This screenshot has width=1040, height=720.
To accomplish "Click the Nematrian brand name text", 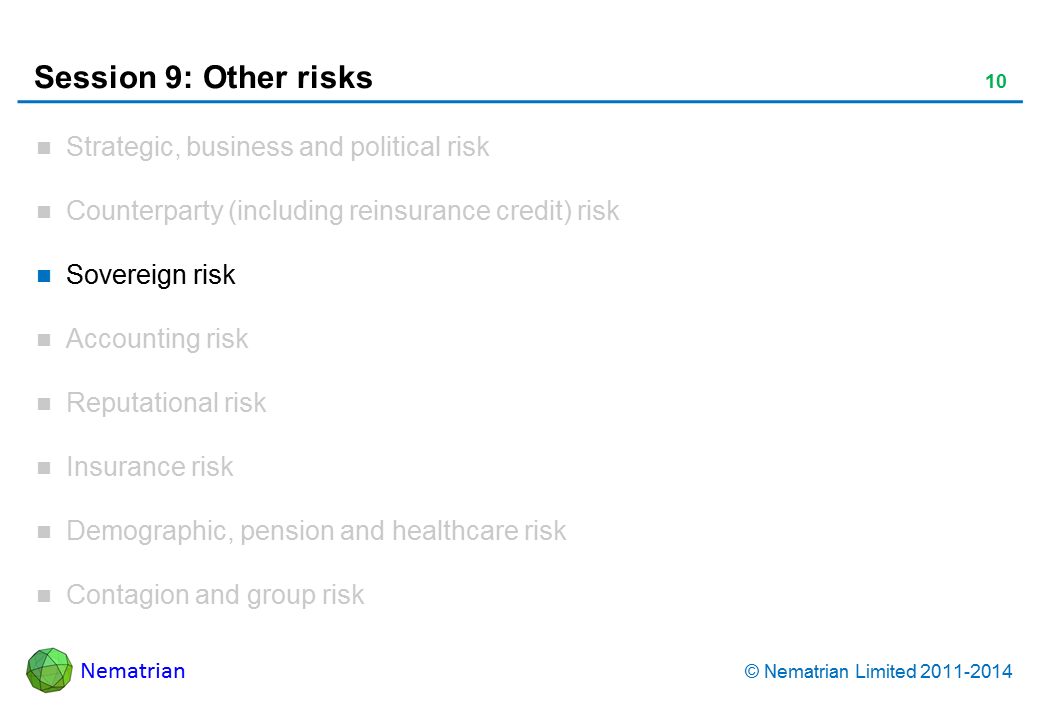I will [133, 671].
